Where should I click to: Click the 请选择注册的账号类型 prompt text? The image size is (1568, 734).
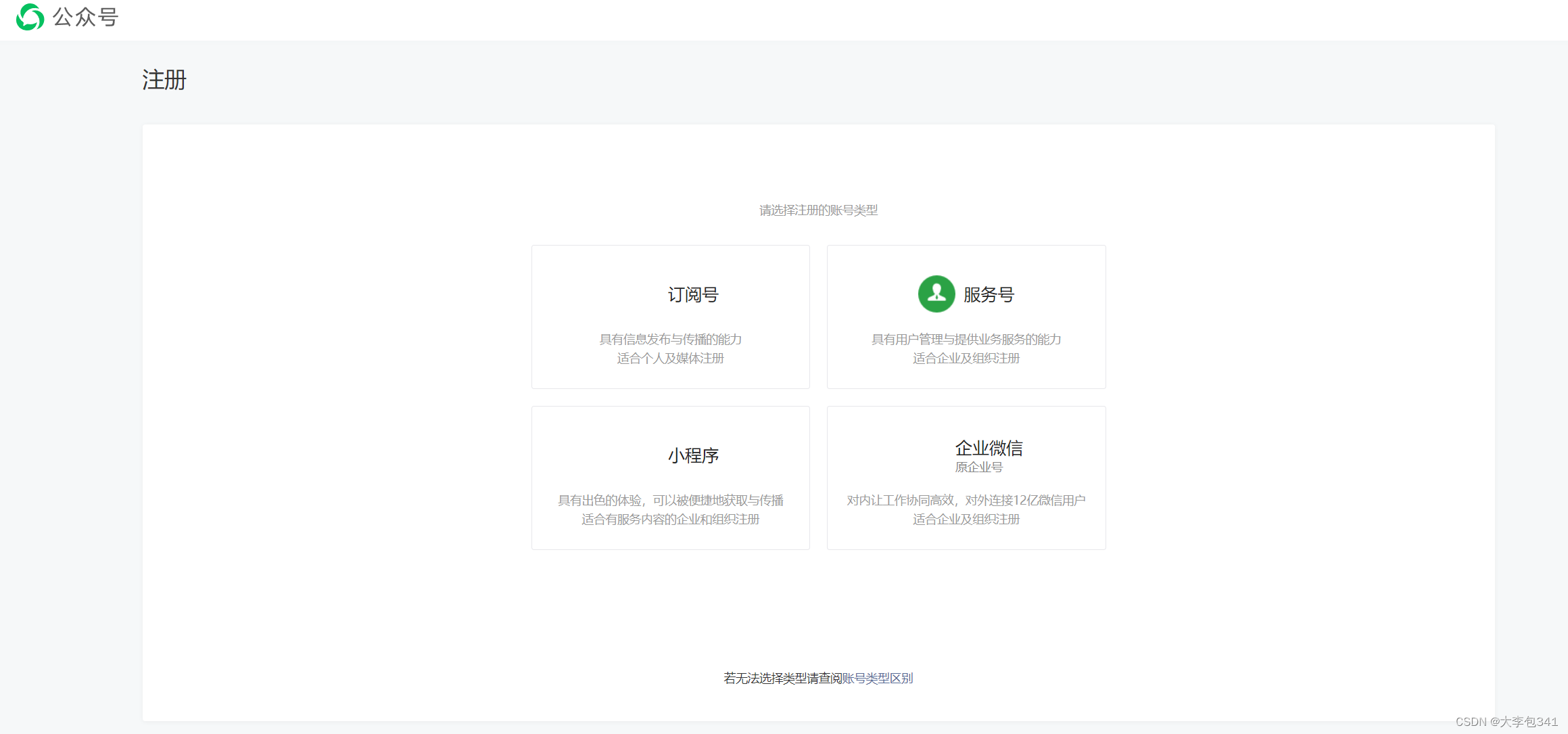point(819,209)
